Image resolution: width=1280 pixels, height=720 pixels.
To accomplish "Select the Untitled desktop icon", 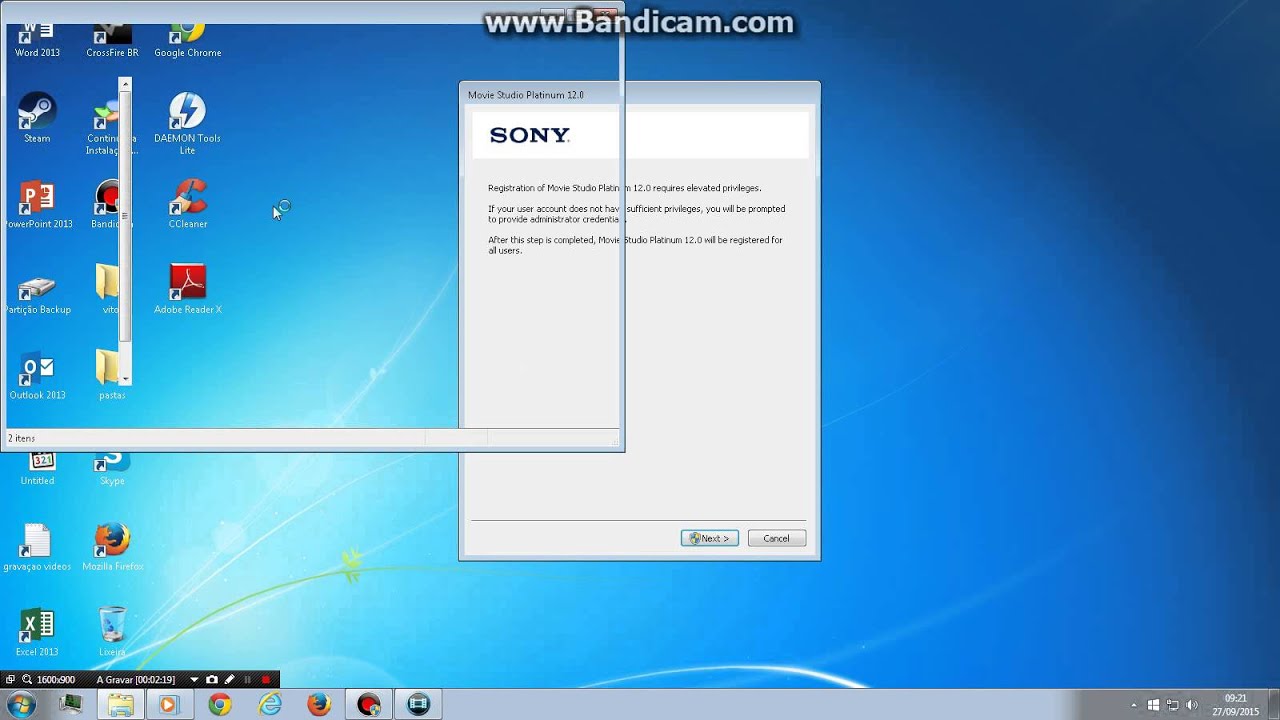I will click(x=37, y=467).
